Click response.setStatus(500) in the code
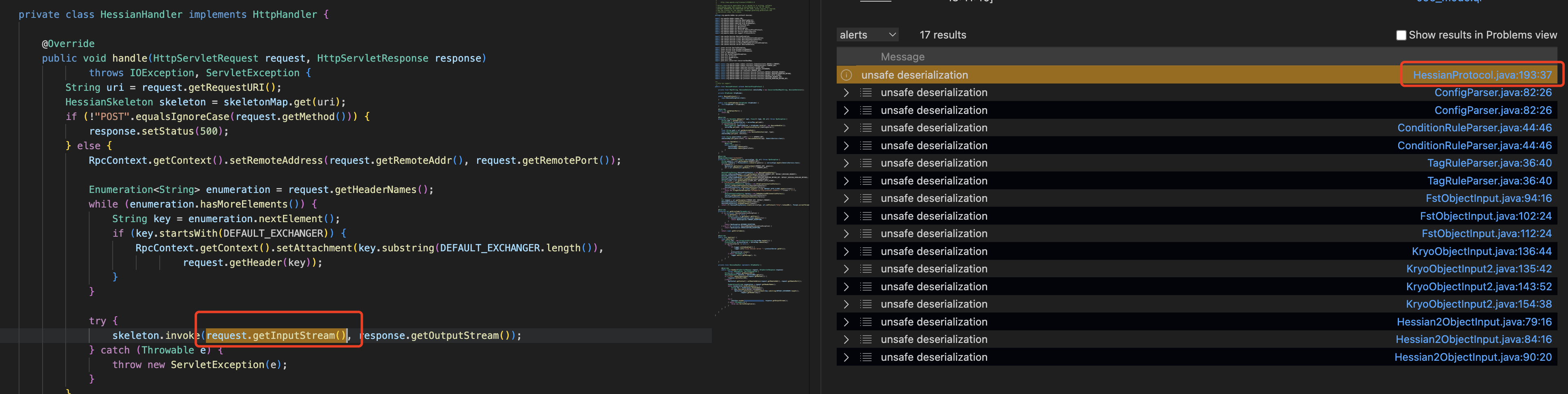 156,132
